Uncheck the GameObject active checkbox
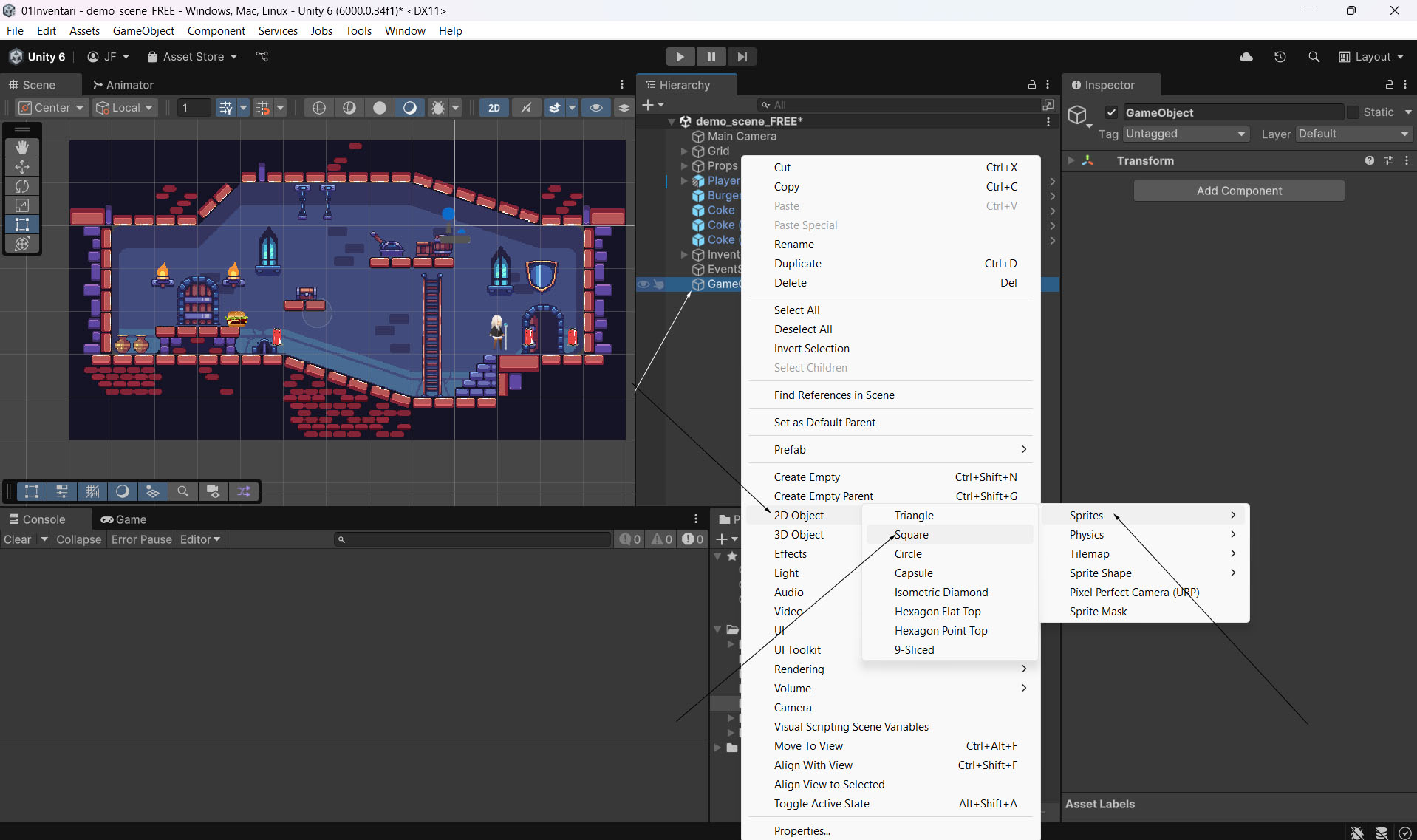 coord(1111,112)
